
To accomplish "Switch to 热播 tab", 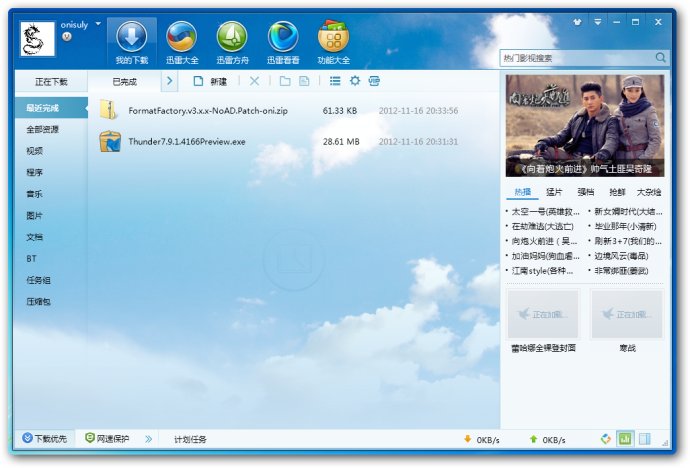I will tap(523, 192).
